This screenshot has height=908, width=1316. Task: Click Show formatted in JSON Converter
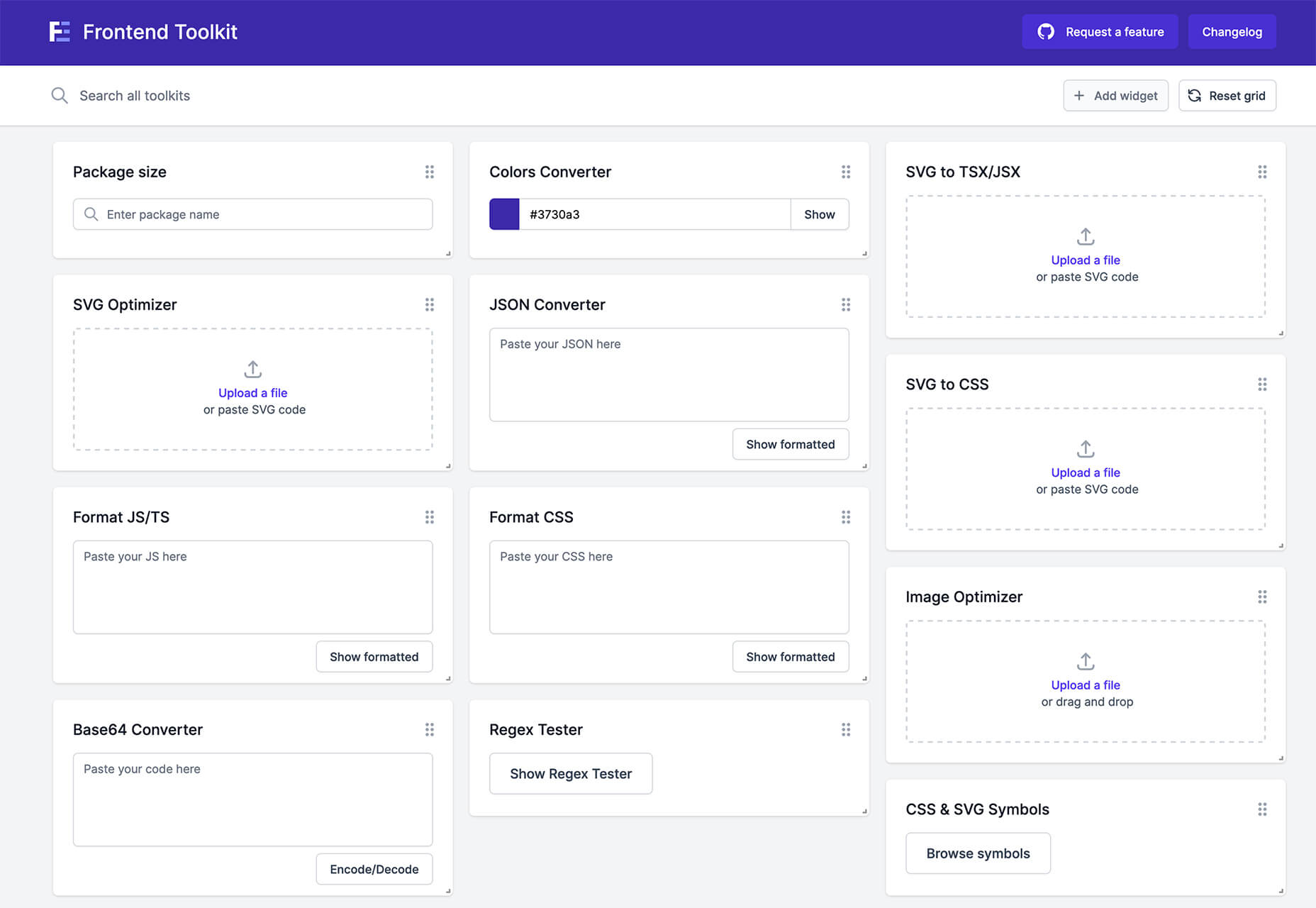791,444
